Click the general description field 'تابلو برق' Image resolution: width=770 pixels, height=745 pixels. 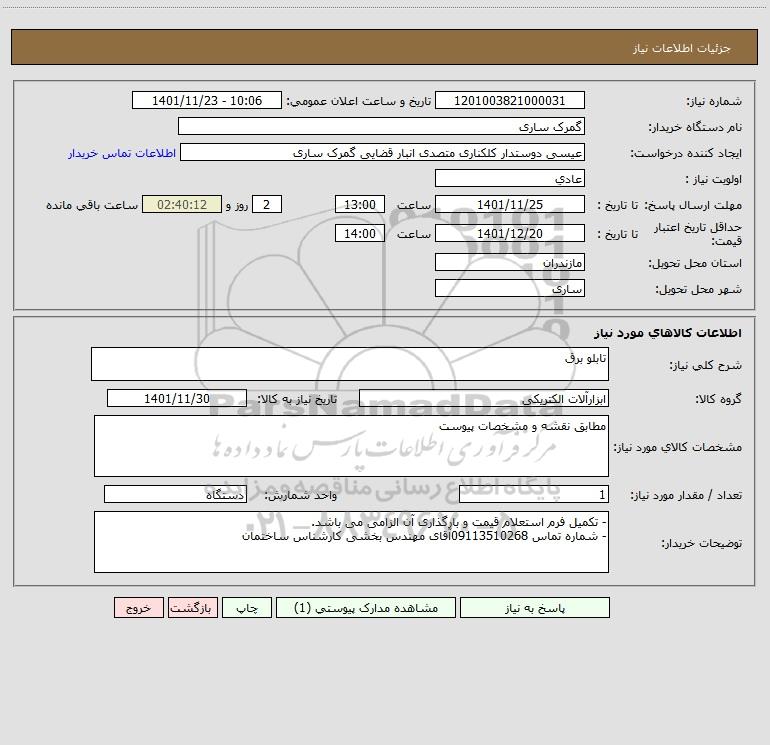pos(350,364)
